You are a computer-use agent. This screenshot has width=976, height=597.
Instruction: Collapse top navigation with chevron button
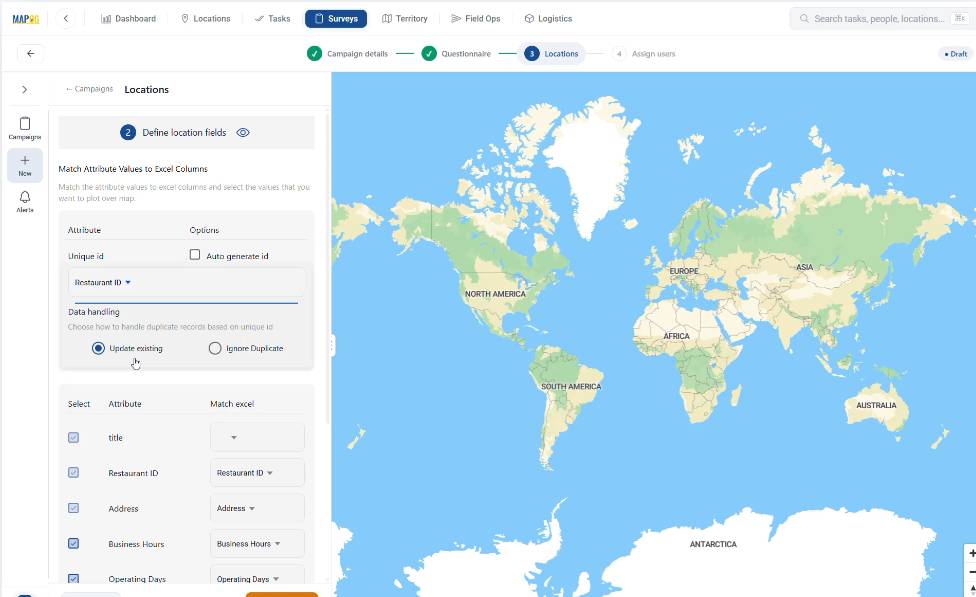66,19
